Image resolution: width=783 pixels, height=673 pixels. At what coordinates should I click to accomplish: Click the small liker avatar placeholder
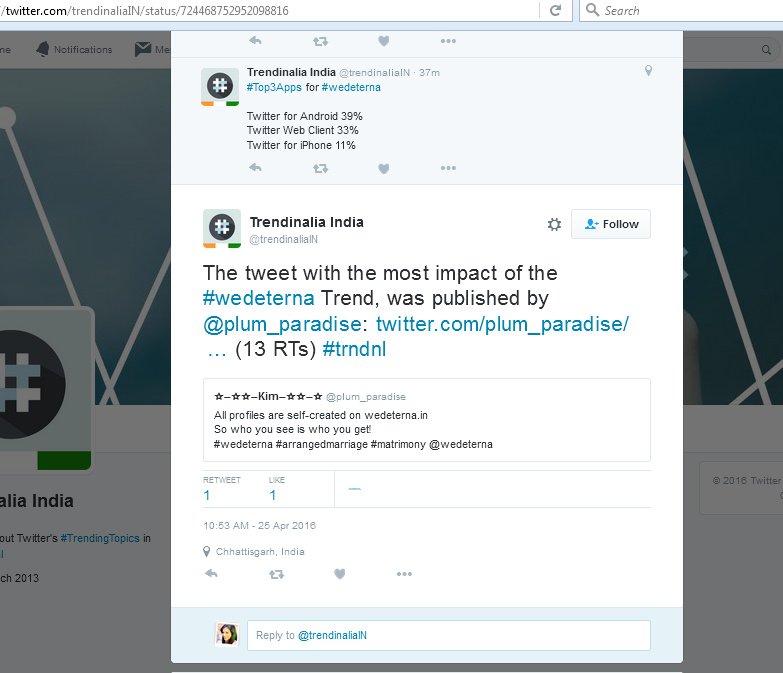[355, 489]
